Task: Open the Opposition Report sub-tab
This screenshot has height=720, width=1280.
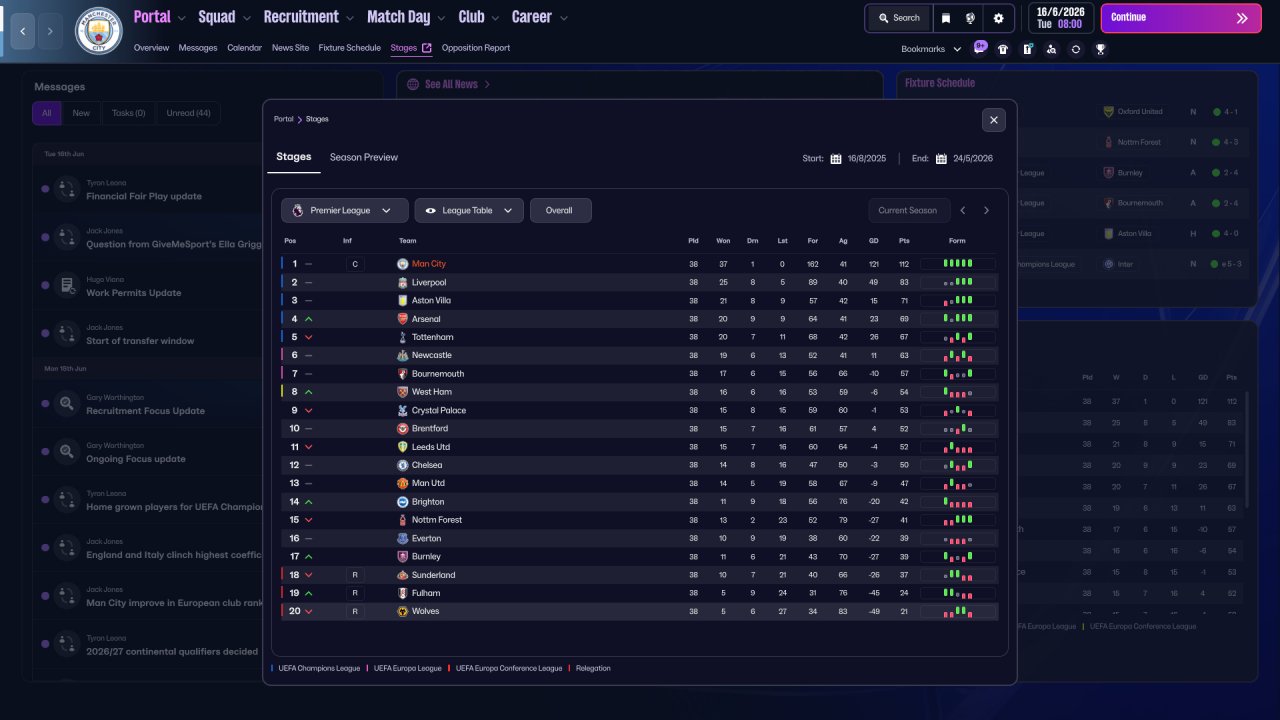Action: click(x=476, y=48)
